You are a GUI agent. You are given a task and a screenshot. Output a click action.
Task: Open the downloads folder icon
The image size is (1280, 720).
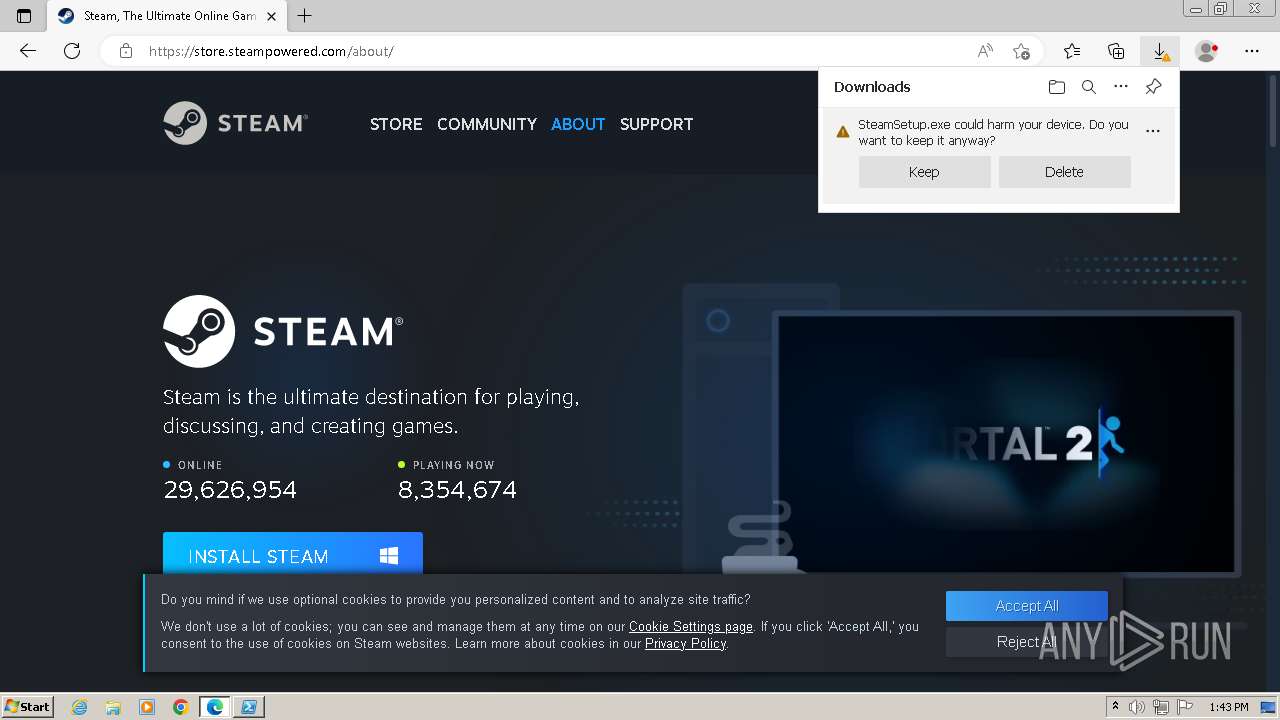pyautogui.click(x=1057, y=87)
